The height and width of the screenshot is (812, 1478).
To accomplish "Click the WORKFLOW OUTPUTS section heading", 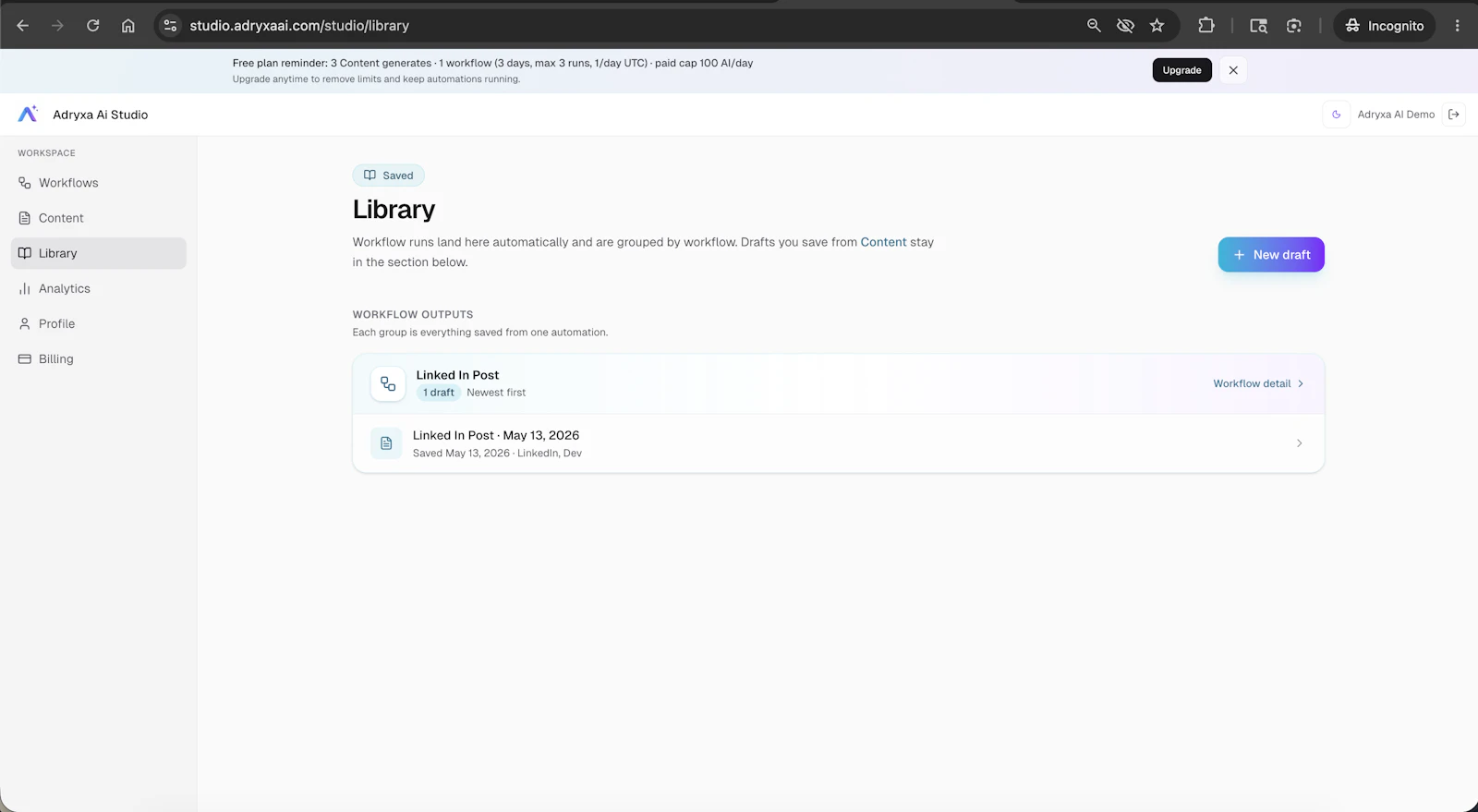I will tap(413, 314).
